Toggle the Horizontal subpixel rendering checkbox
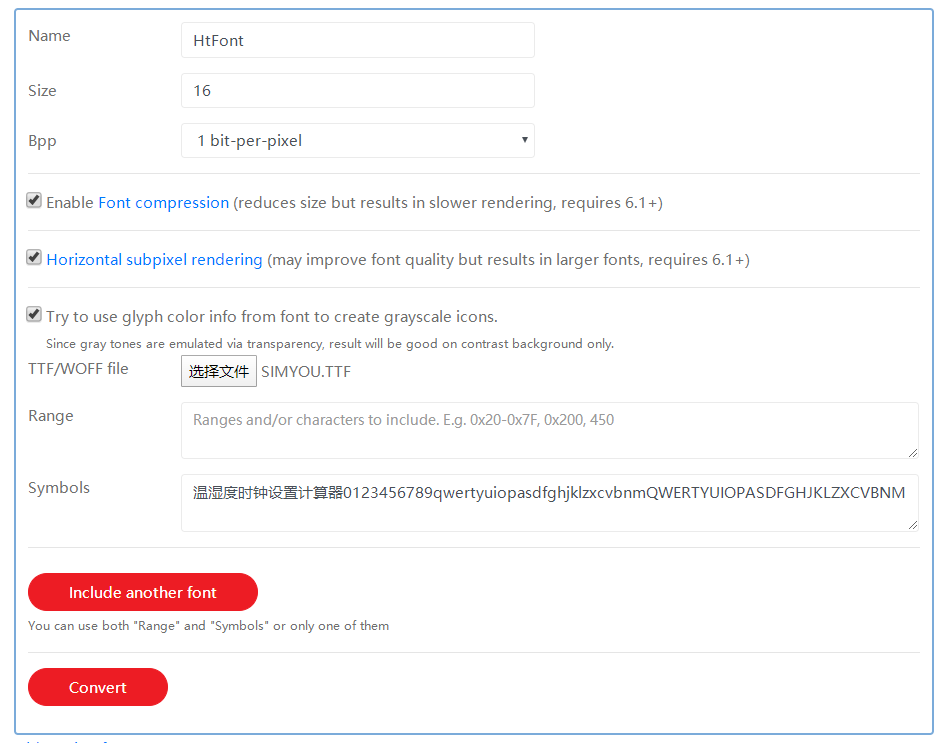This screenshot has height=743, width=945. click(x=34, y=258)
